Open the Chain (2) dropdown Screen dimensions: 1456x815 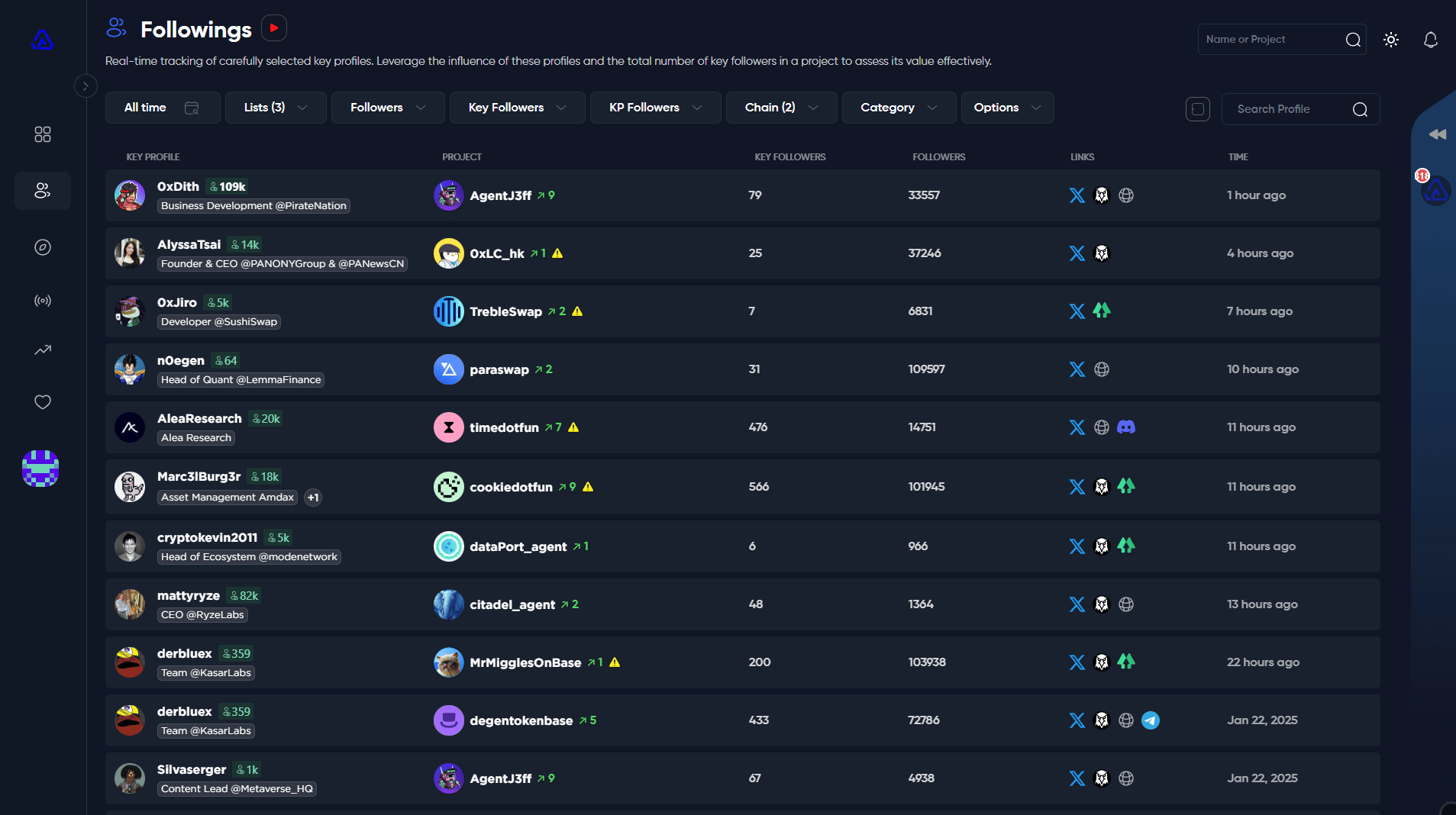tap(780, 108)
